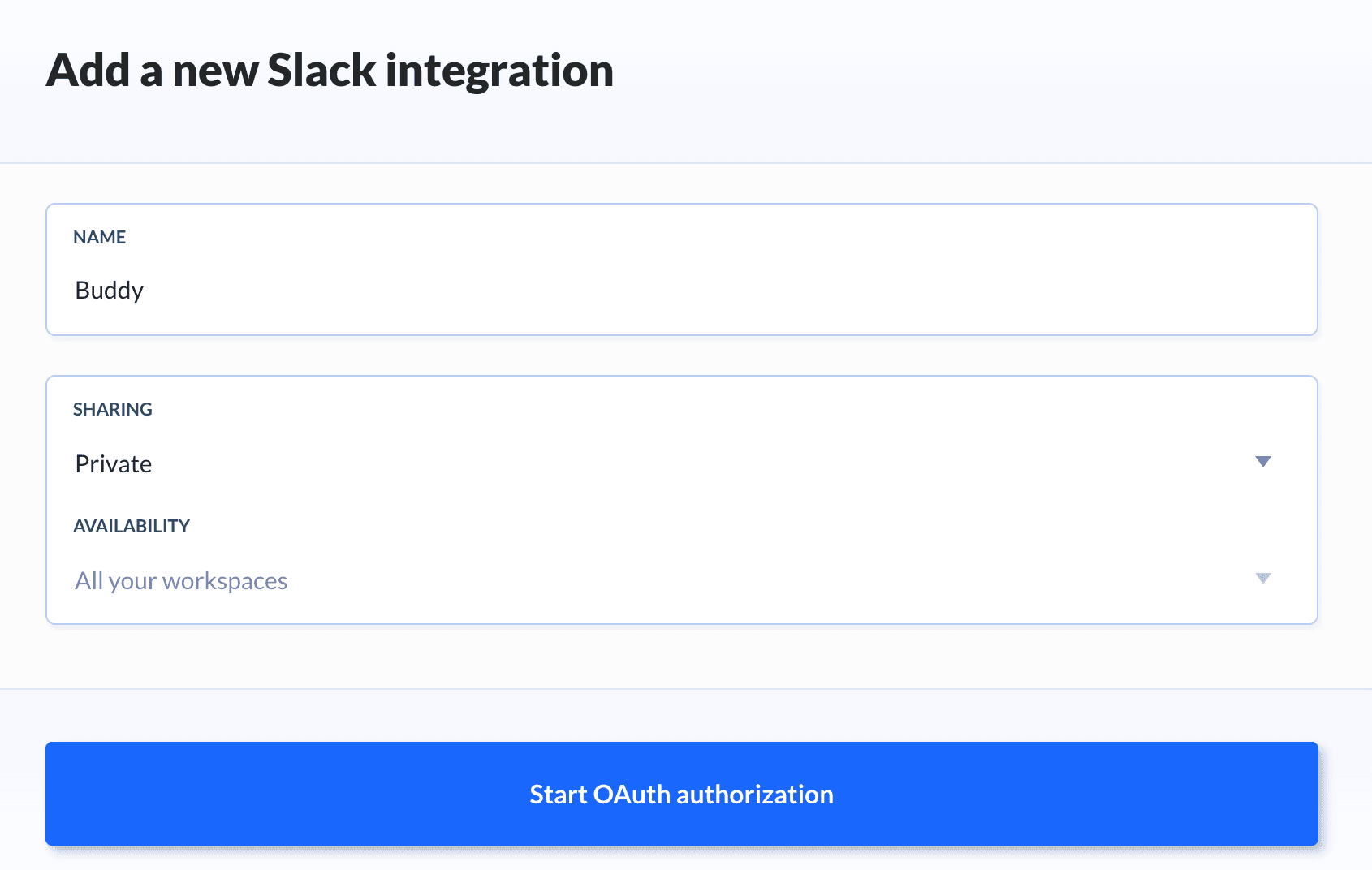Click the Start OAuth authorization button
The image size is (1372, 870).
coord(681,794)
